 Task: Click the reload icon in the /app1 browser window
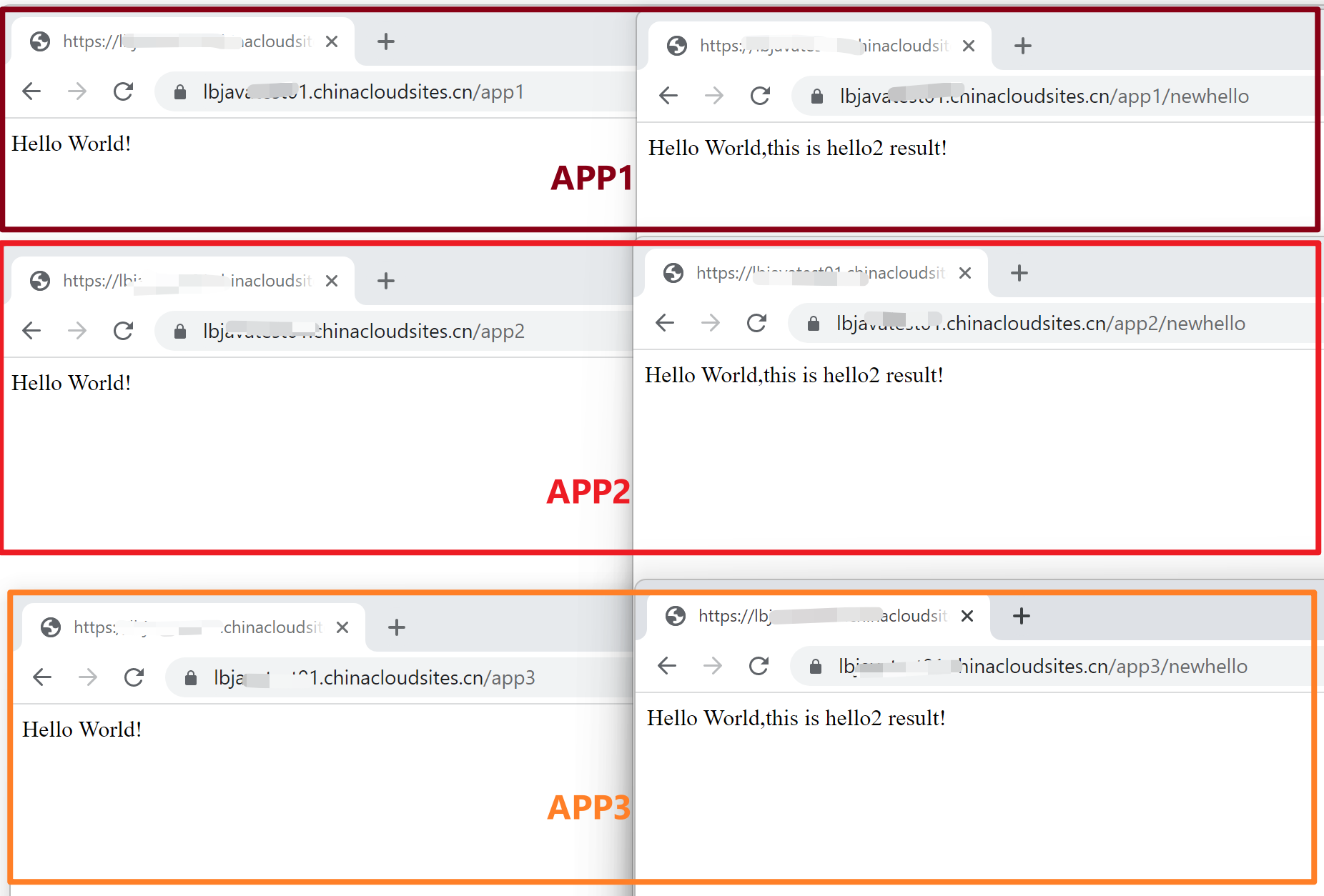(123, 91)
